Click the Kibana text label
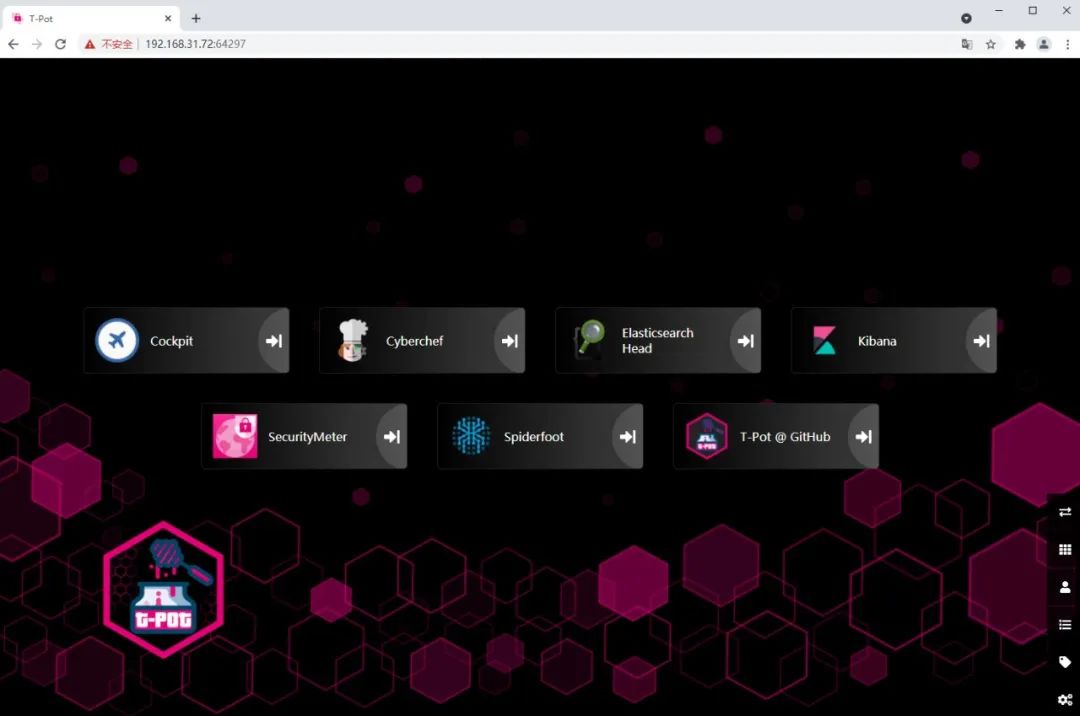The image size is (1080, 716). coord(877,341)
